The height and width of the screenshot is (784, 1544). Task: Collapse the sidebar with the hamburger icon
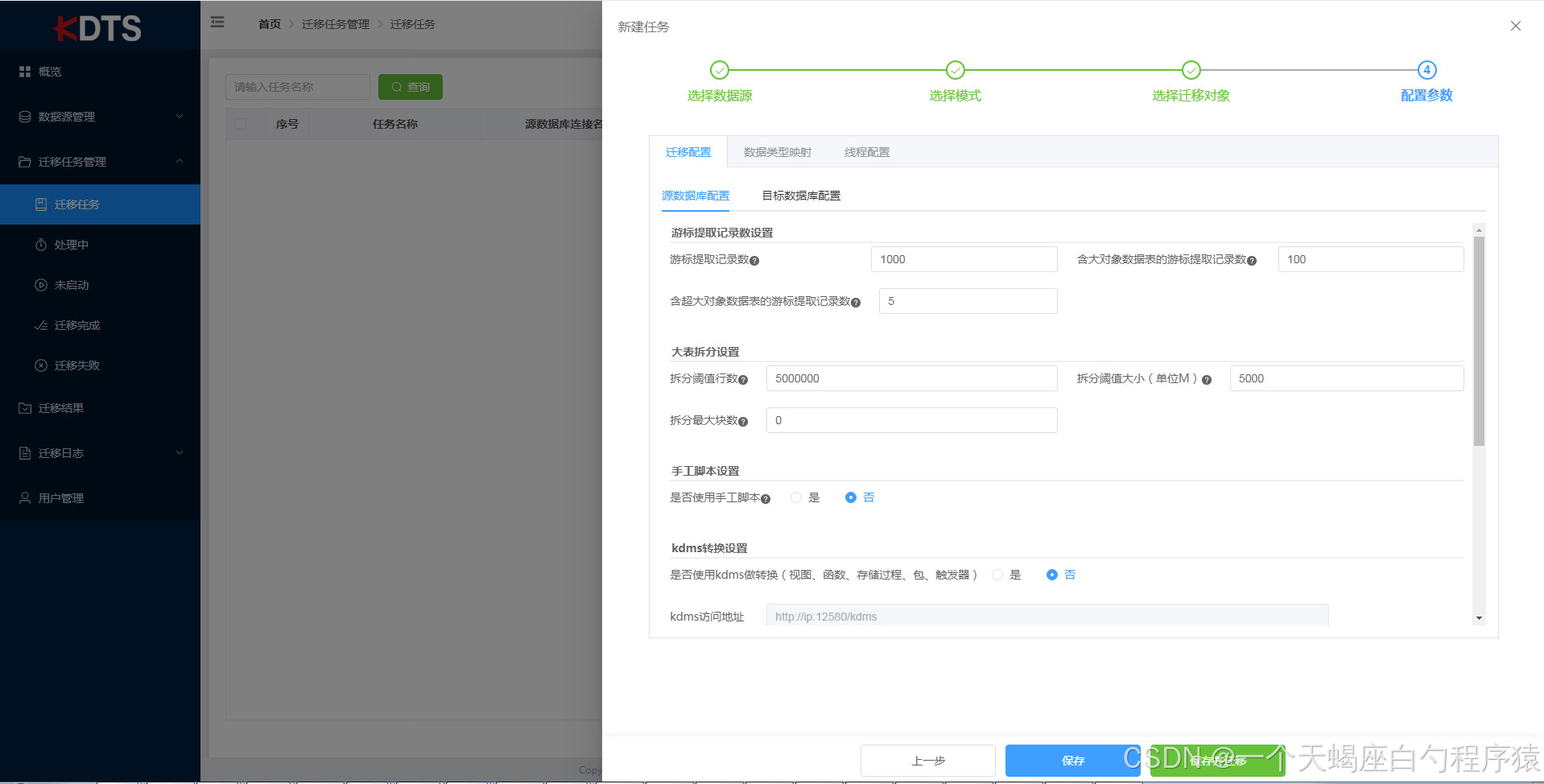click(x=217, y=22)
